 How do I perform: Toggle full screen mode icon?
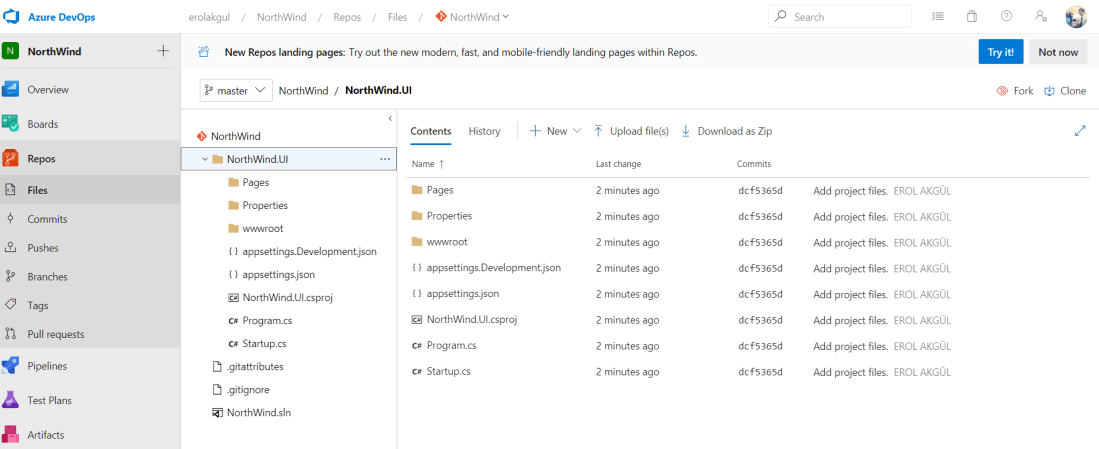point(1080,131)
